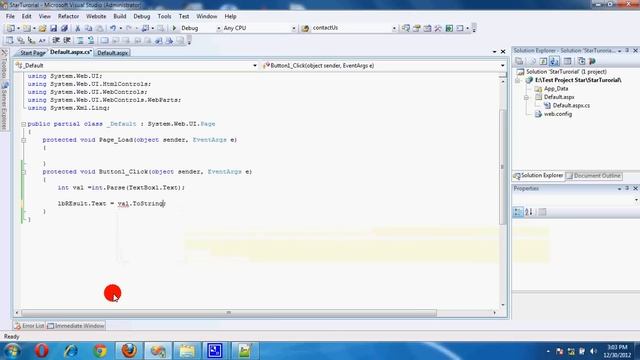Select the Solution Explorer tab
Screen dimensions: 640x360
[x=538, y=176]
